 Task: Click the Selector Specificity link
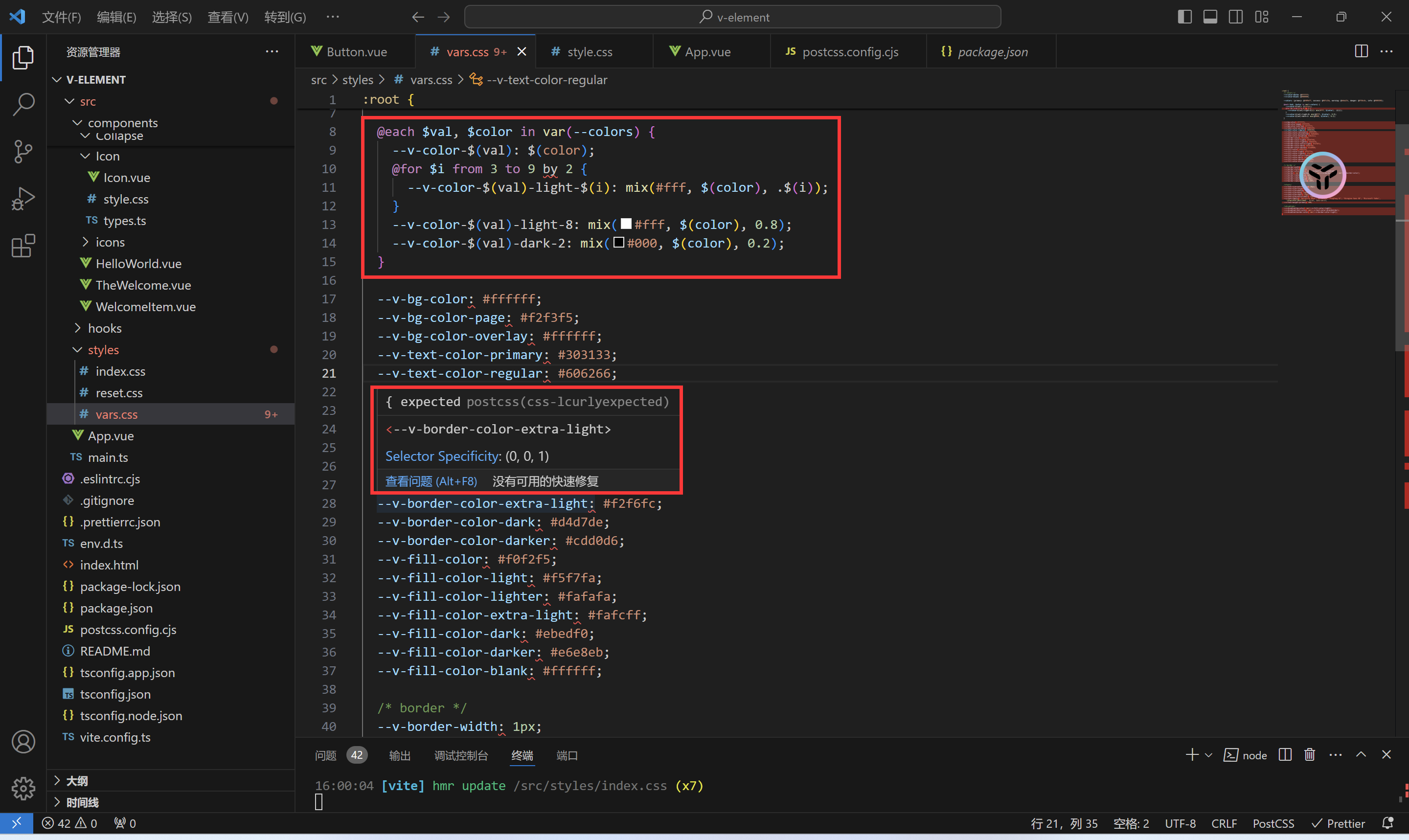pos(442,455)
